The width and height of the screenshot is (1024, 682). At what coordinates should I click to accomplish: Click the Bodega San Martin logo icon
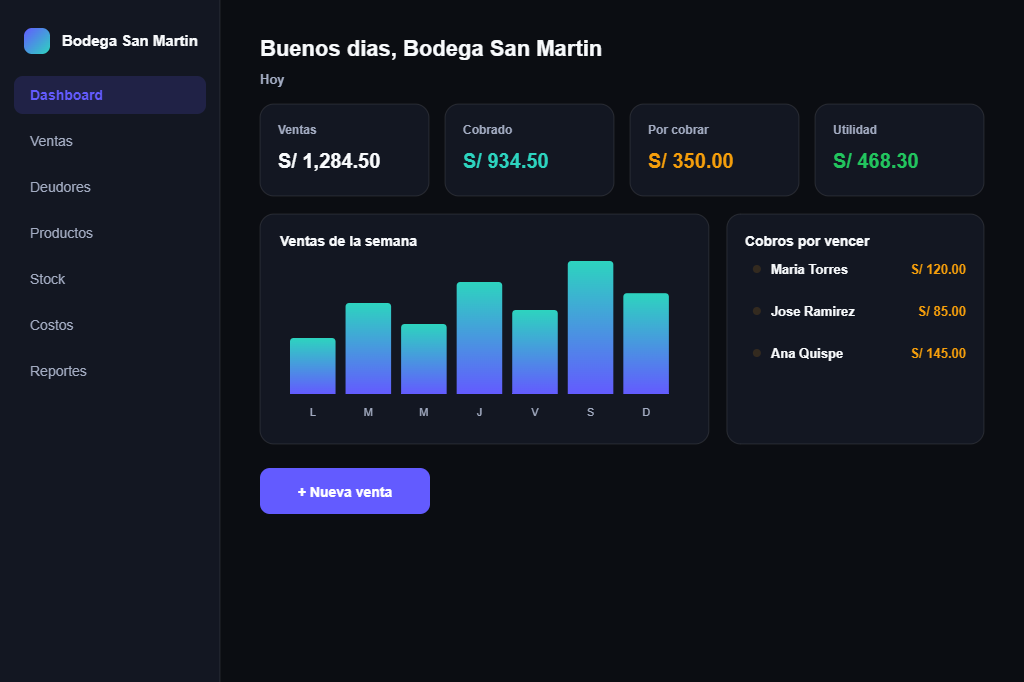click(37, 41)
